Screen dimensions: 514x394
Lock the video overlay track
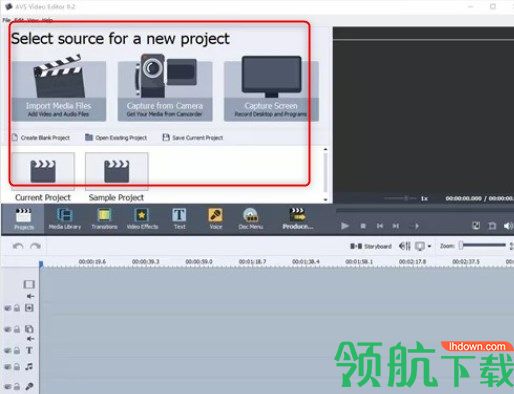16,329
